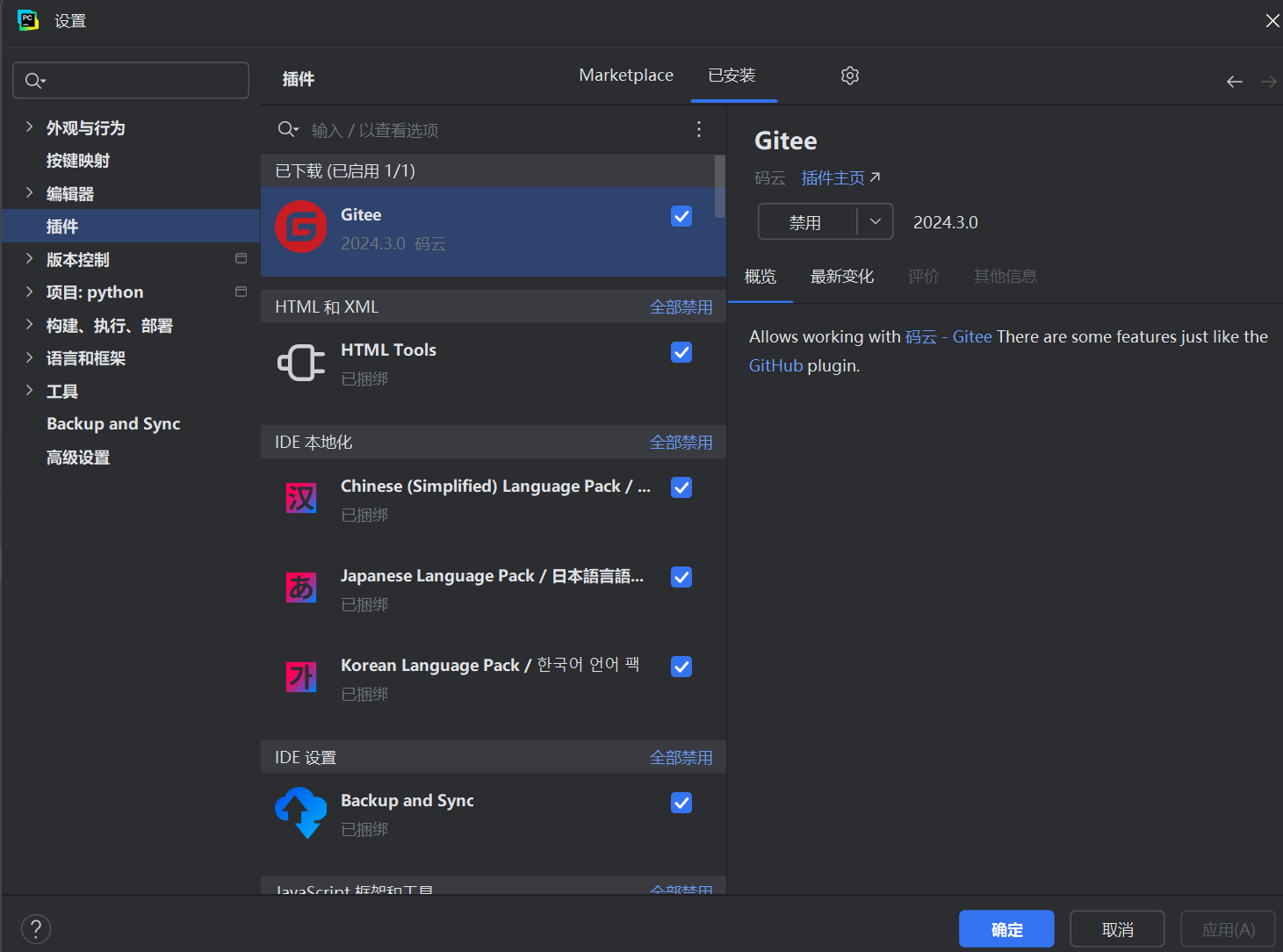Expand the 外观与行为 tree node
Screen dimensions: 1283x952
pos(29,126)
